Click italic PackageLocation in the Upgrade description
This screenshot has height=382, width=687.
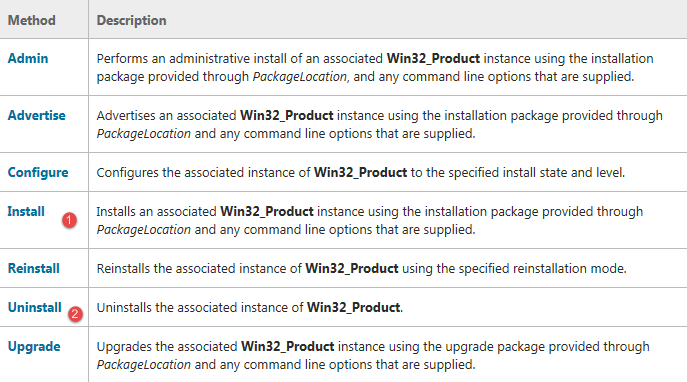pyautogui.click(x=144, y=364)
